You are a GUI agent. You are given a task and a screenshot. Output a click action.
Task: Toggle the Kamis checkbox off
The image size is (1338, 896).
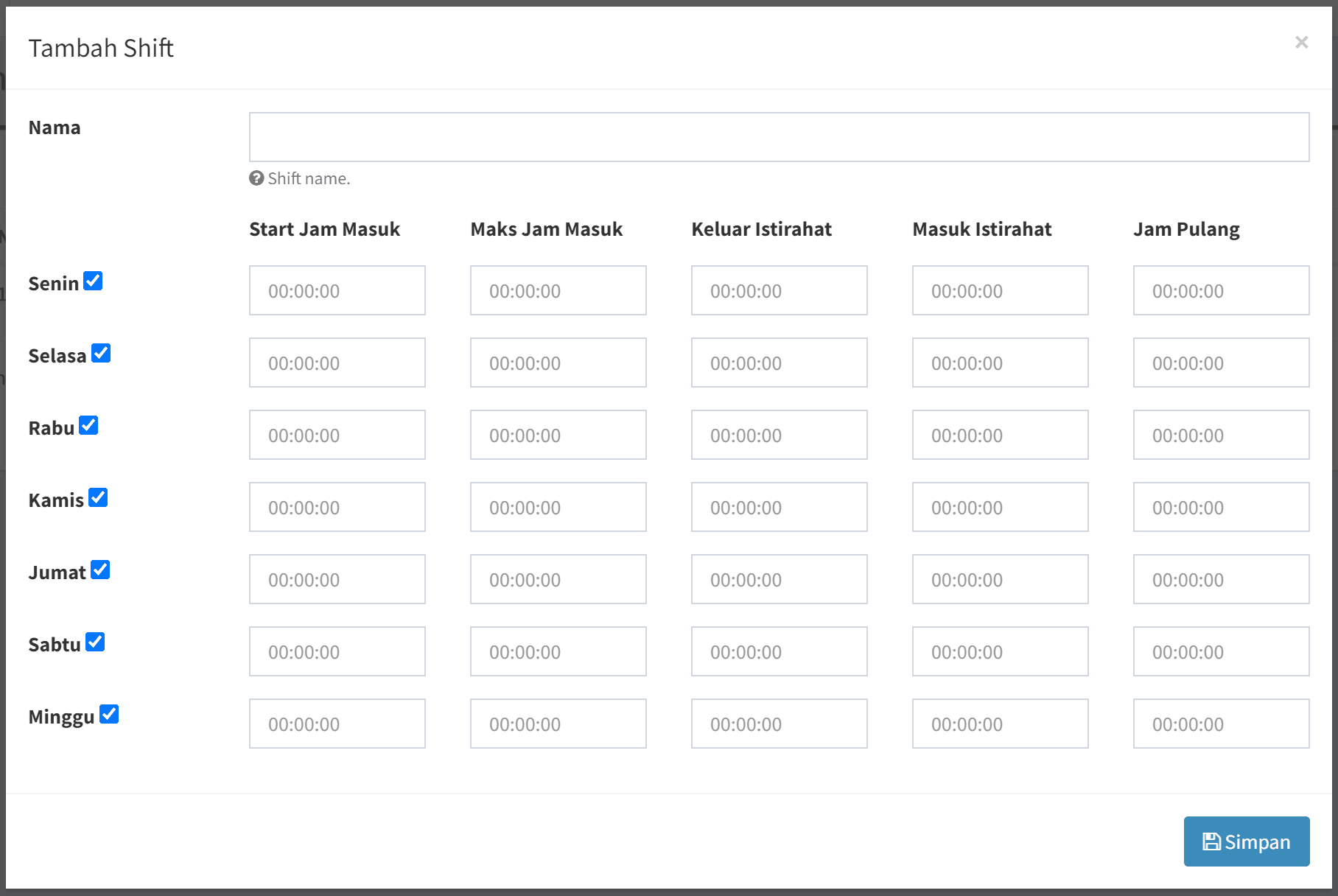click(98, 498)
